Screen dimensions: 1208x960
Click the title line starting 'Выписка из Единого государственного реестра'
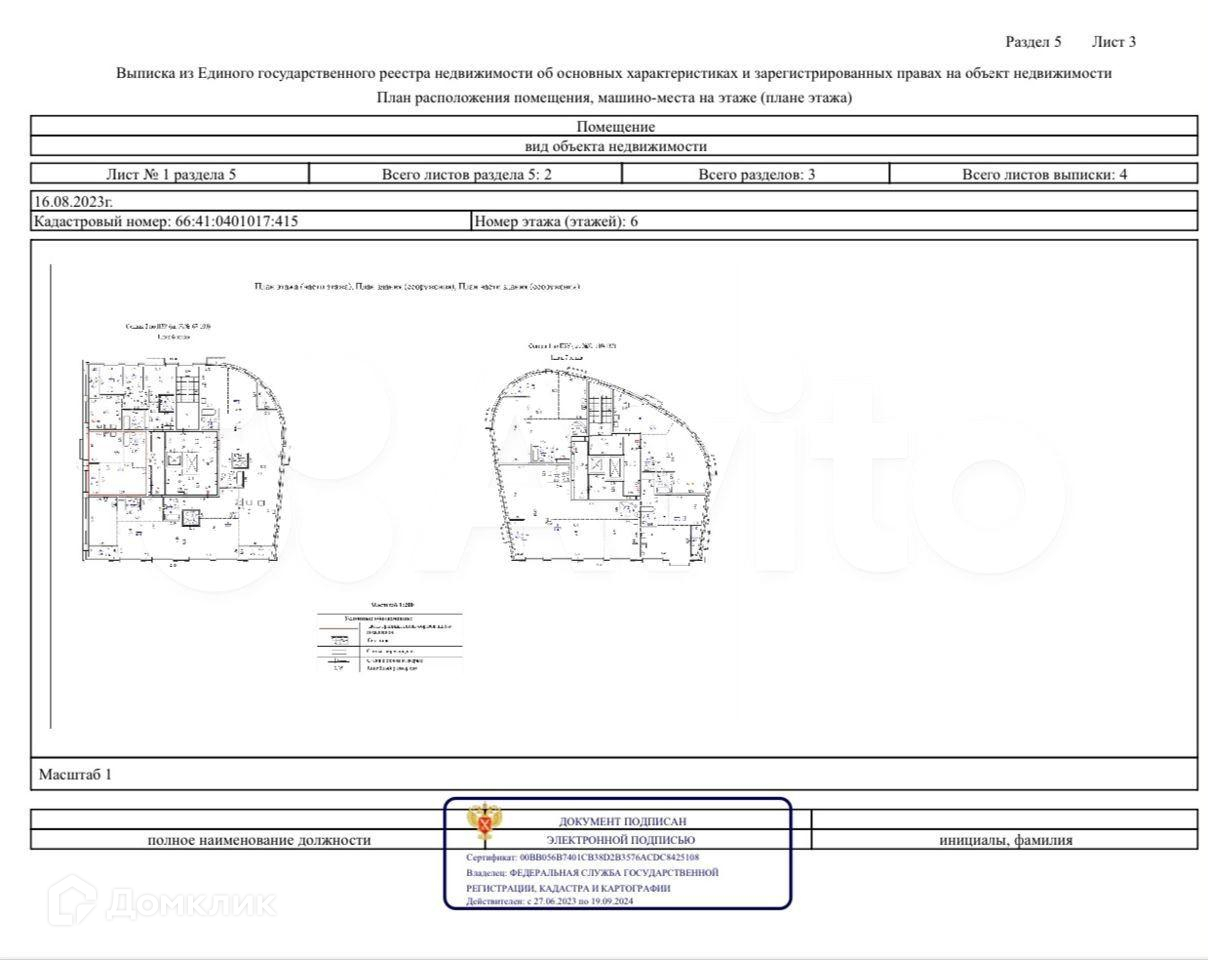pos(614,73)
